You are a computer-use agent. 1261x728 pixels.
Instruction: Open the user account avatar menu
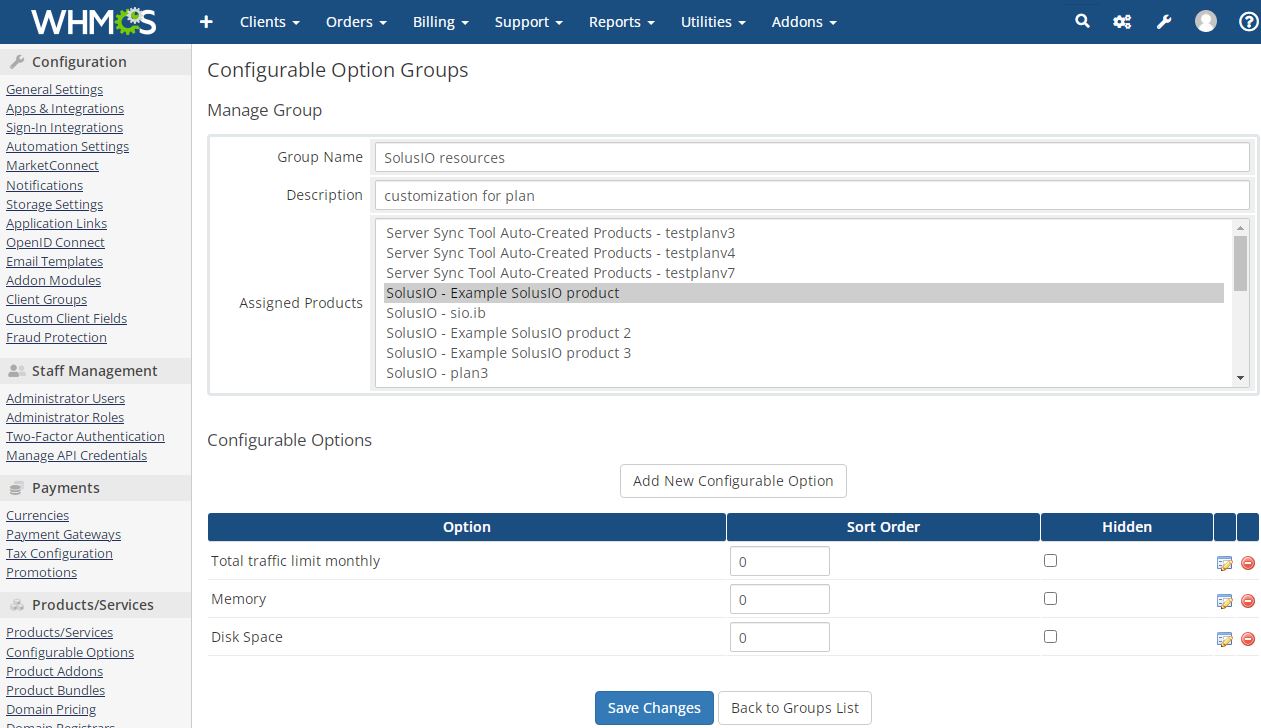[x=1206, y=21]
